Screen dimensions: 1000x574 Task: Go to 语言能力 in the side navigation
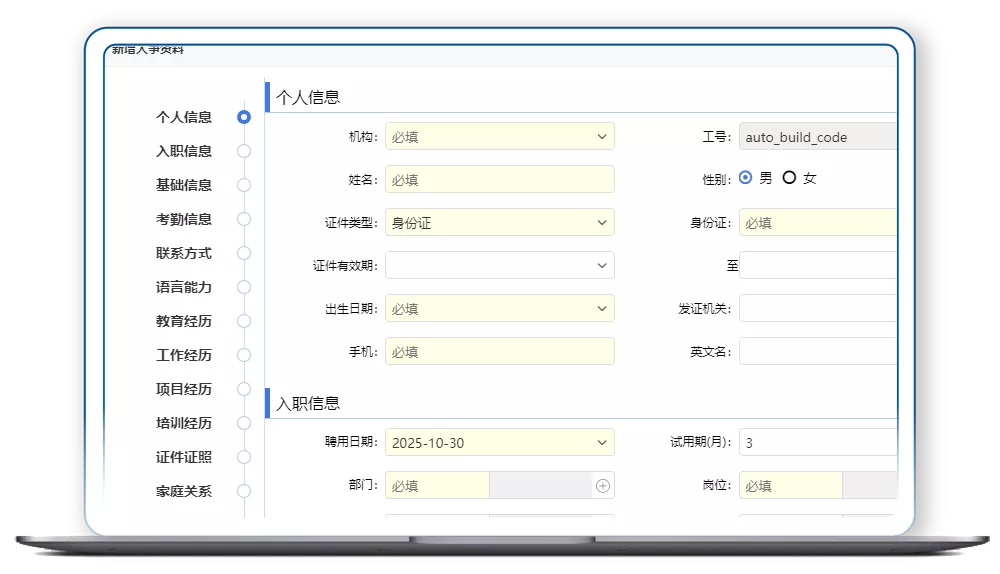184,287
